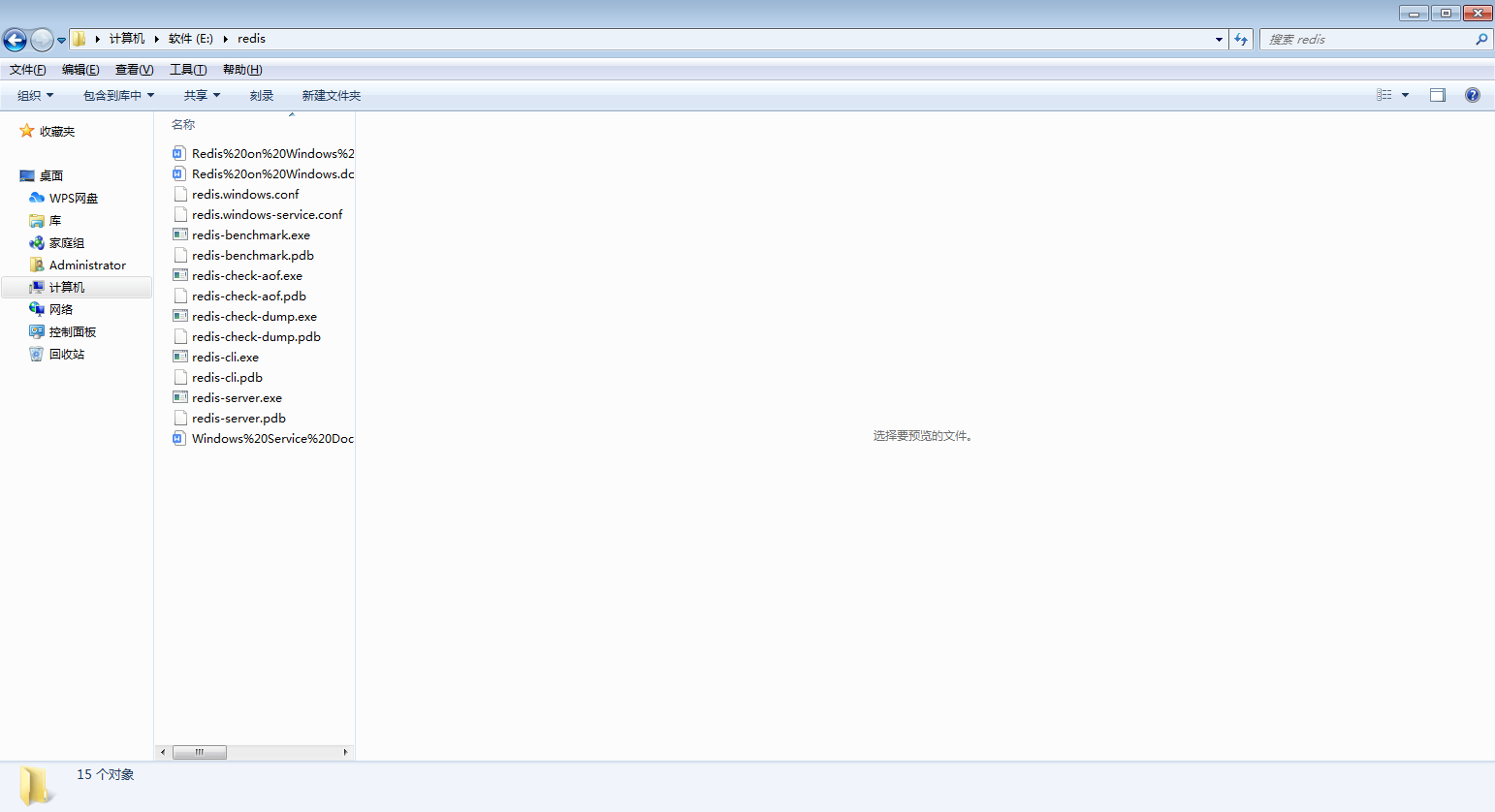Select 软件 (E:) in the address breadcrumb

pyautogui.click(x=191, y=39)
